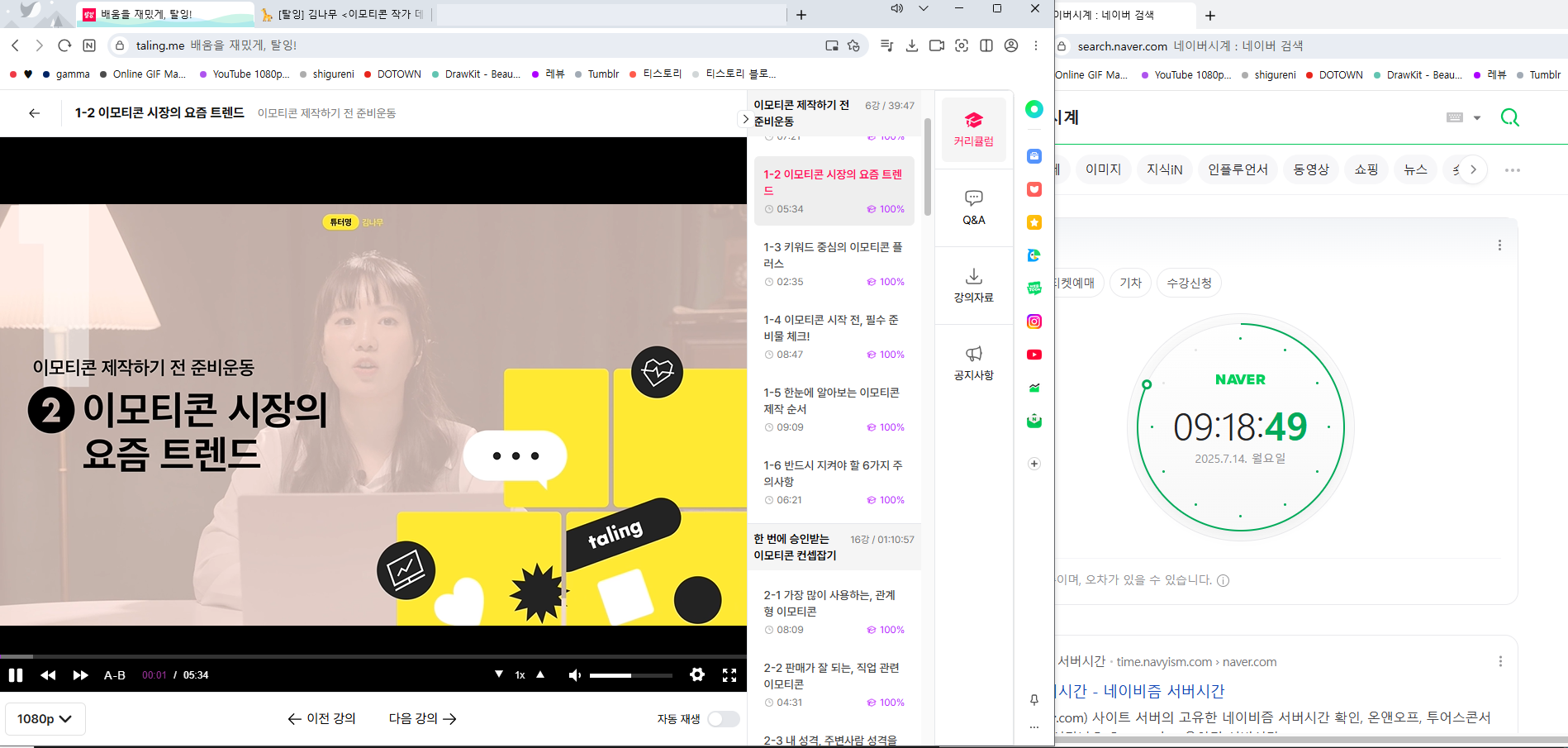This screenshot has height=748, width=1568.
Task: Open video player settings gear
Action: (x=697, y=675)
